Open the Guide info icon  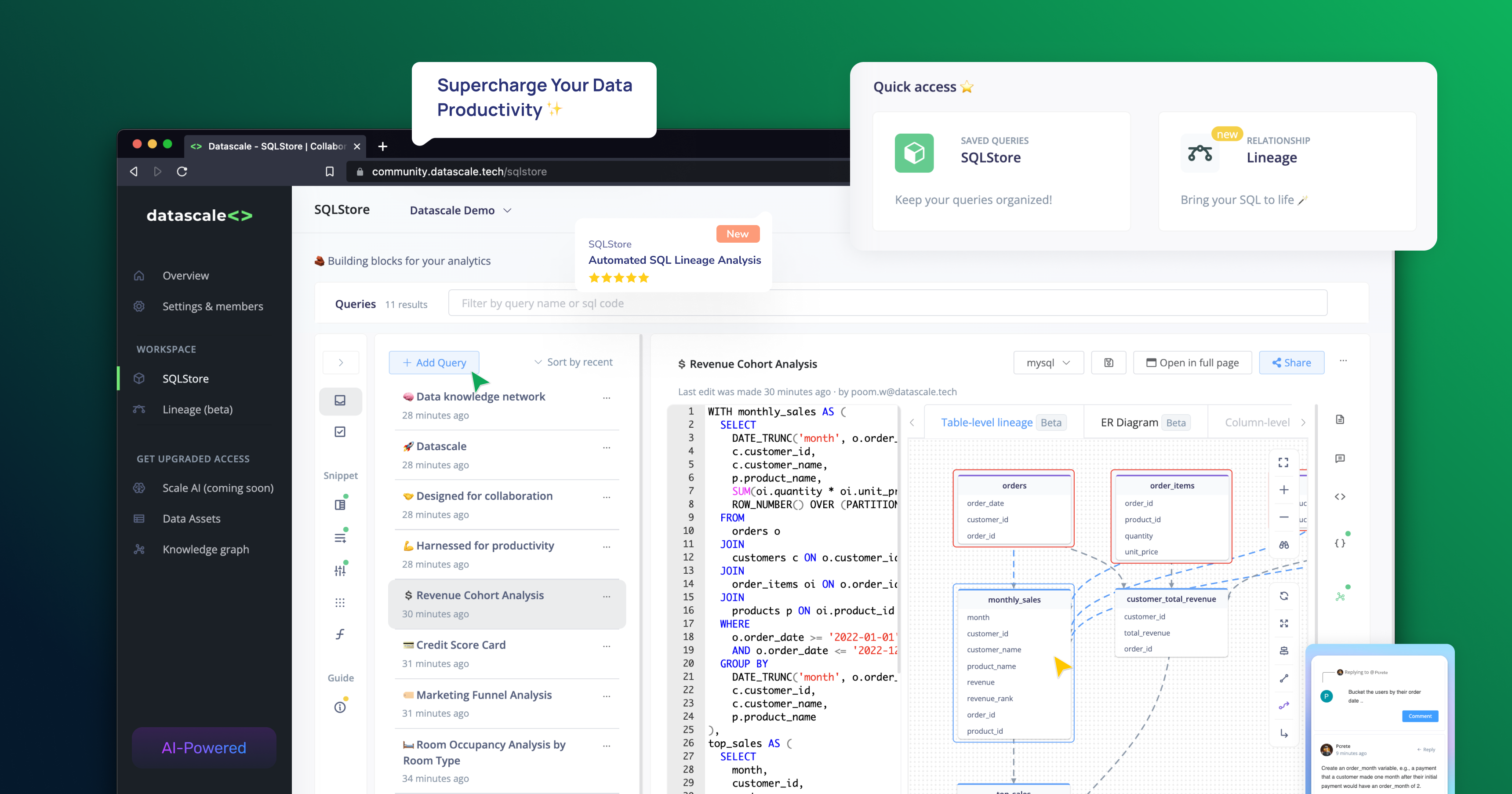(340, 707)
